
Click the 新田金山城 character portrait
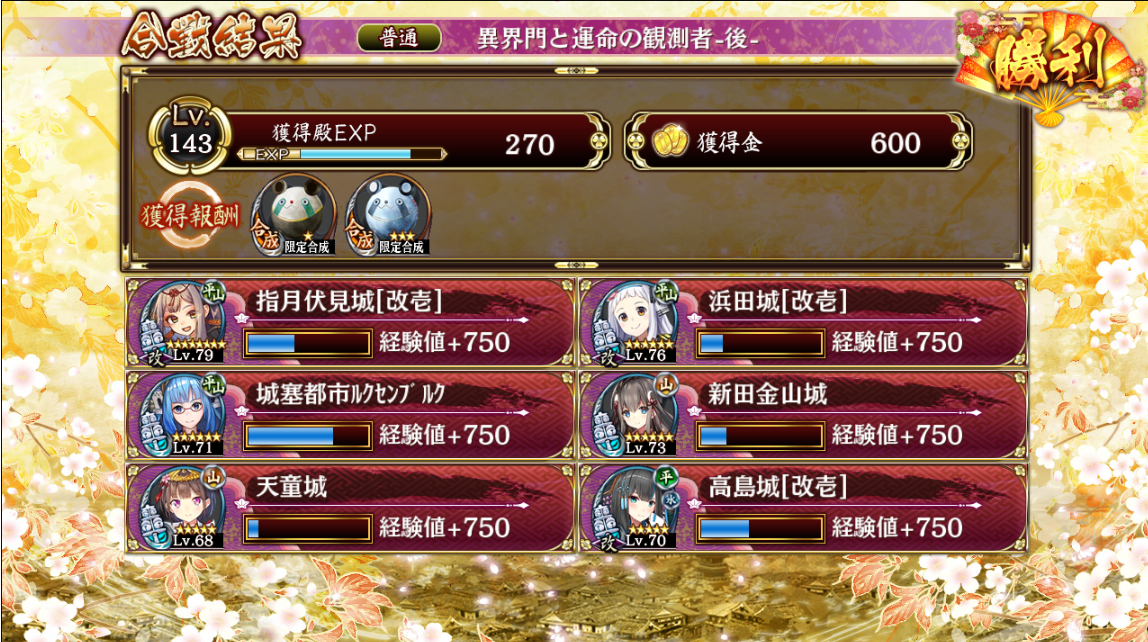tap(633, 415)
